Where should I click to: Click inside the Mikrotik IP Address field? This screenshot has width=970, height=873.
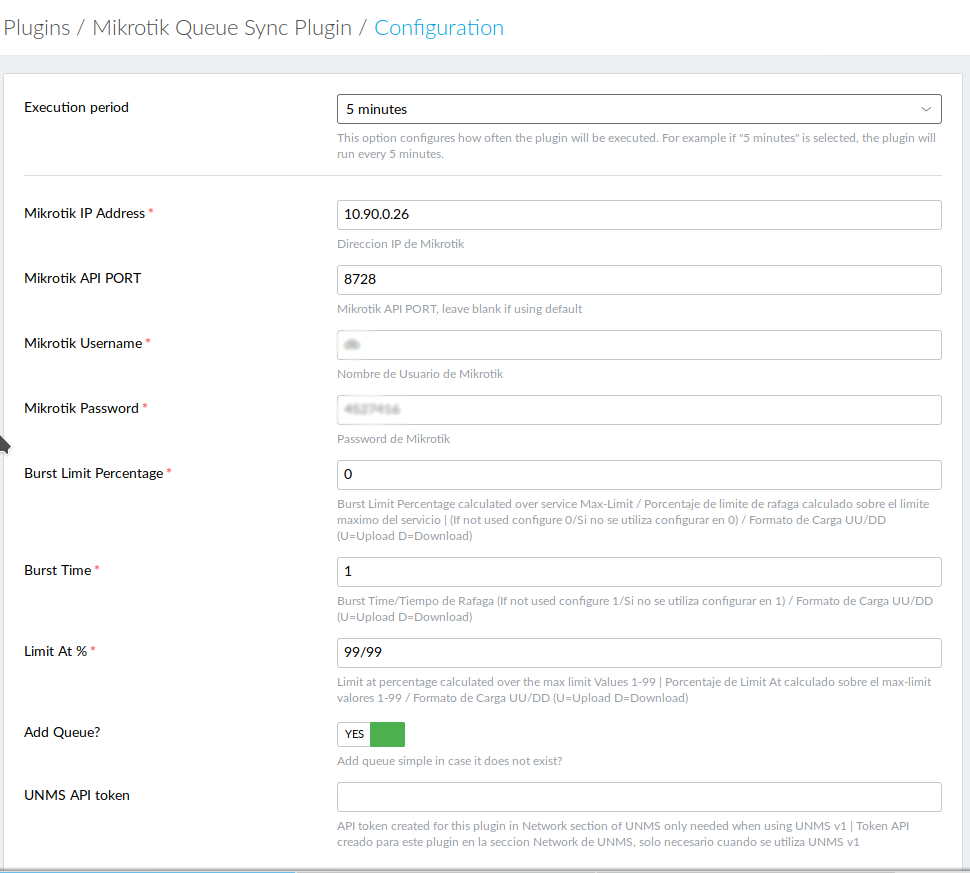coord(638,214)
